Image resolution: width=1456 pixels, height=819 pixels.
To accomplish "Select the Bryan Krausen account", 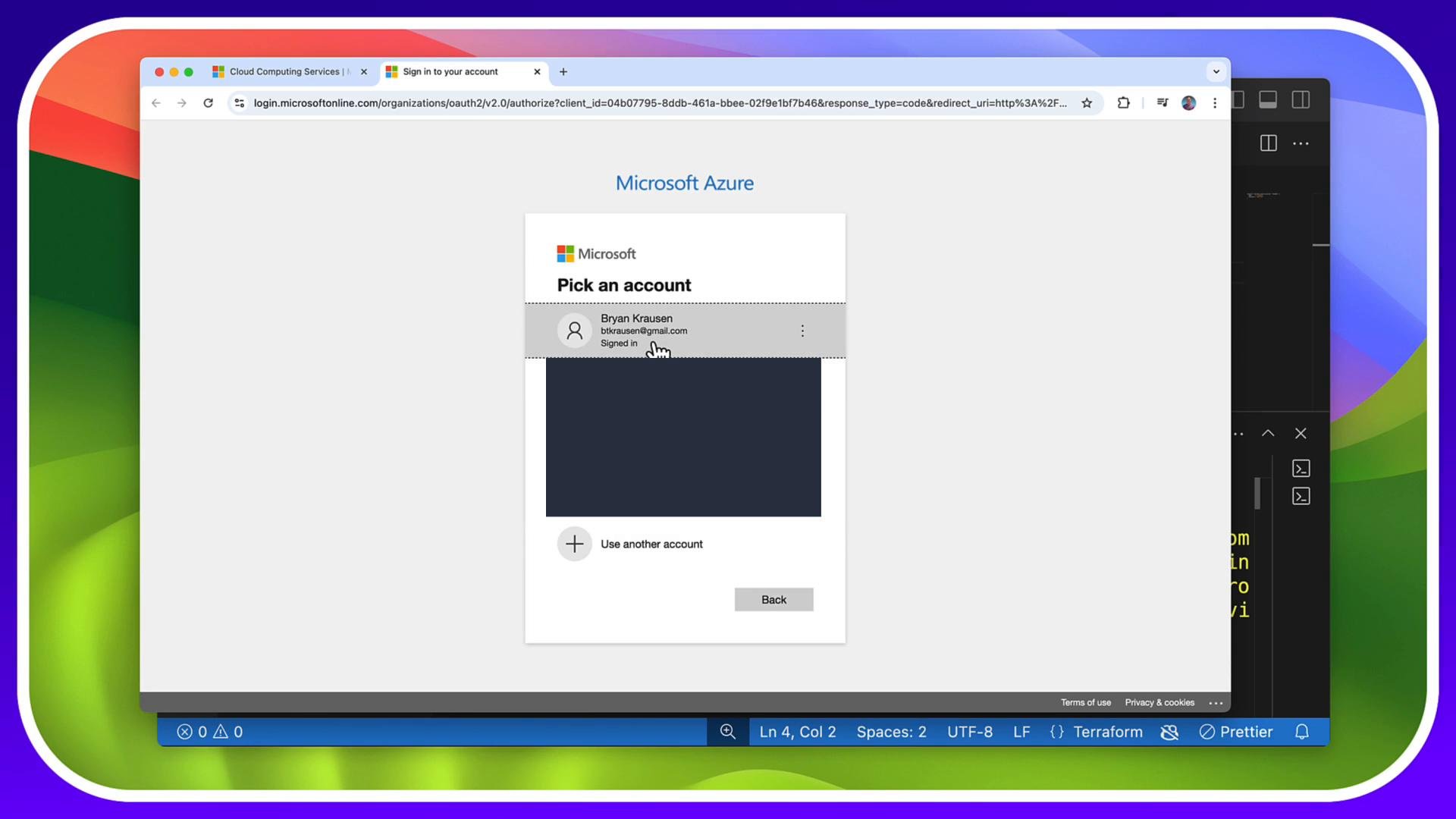I will pos(685,331).
